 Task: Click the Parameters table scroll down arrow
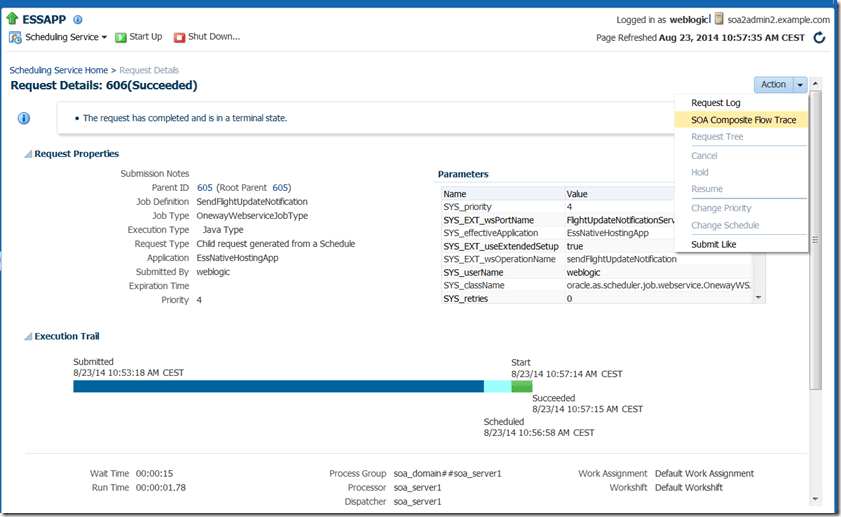point(759,297)
